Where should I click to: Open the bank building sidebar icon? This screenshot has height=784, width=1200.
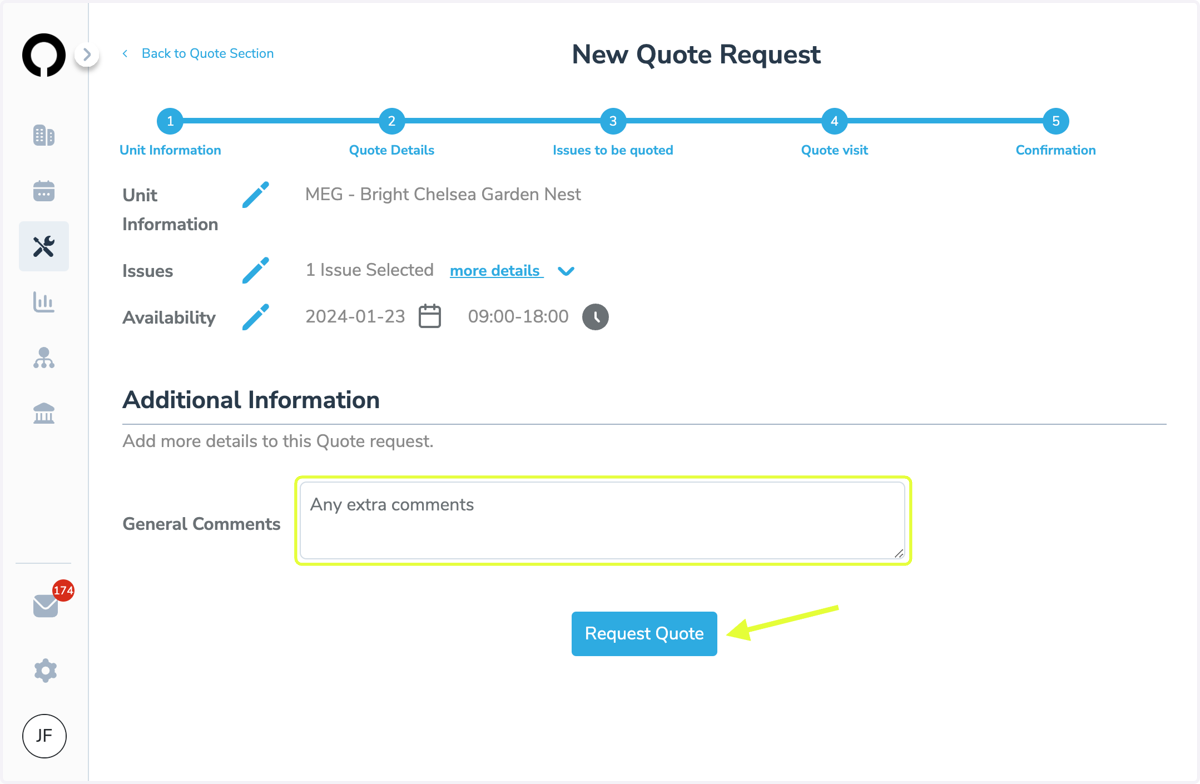(44, 413)
